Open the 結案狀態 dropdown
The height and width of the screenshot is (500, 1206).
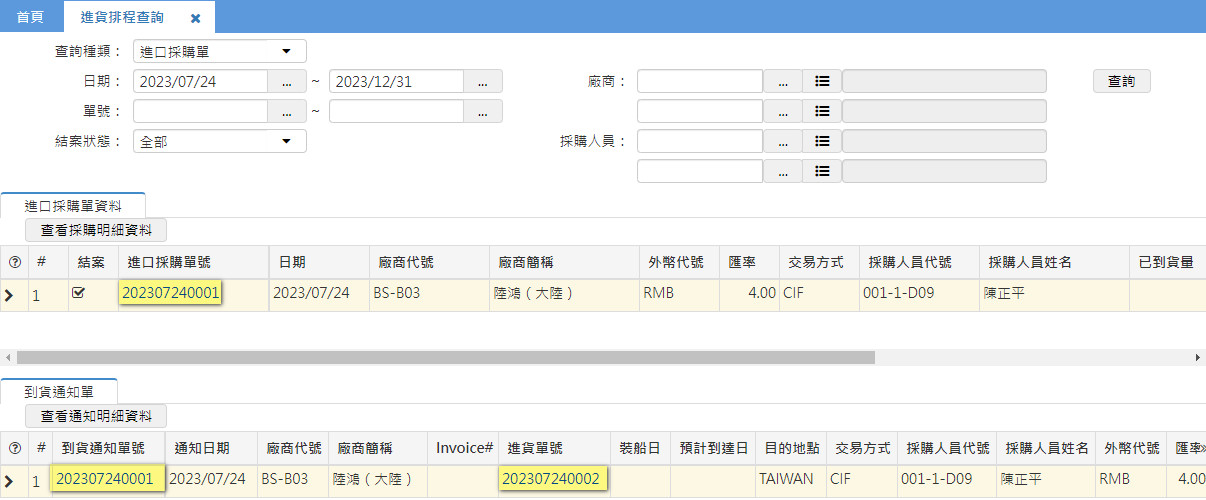(x=219, y=142)
